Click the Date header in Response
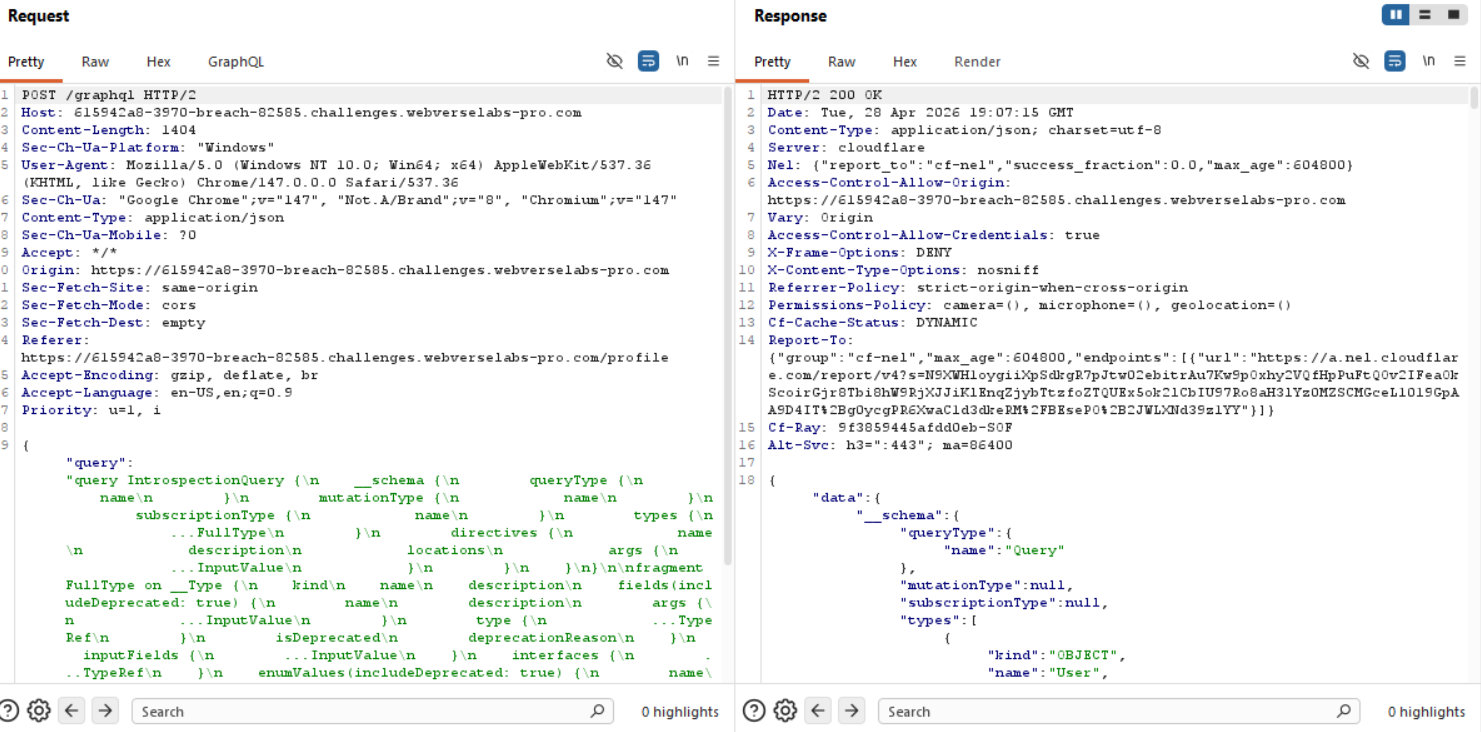This screenshot has width=1481, height=732. tap(921, 112)
